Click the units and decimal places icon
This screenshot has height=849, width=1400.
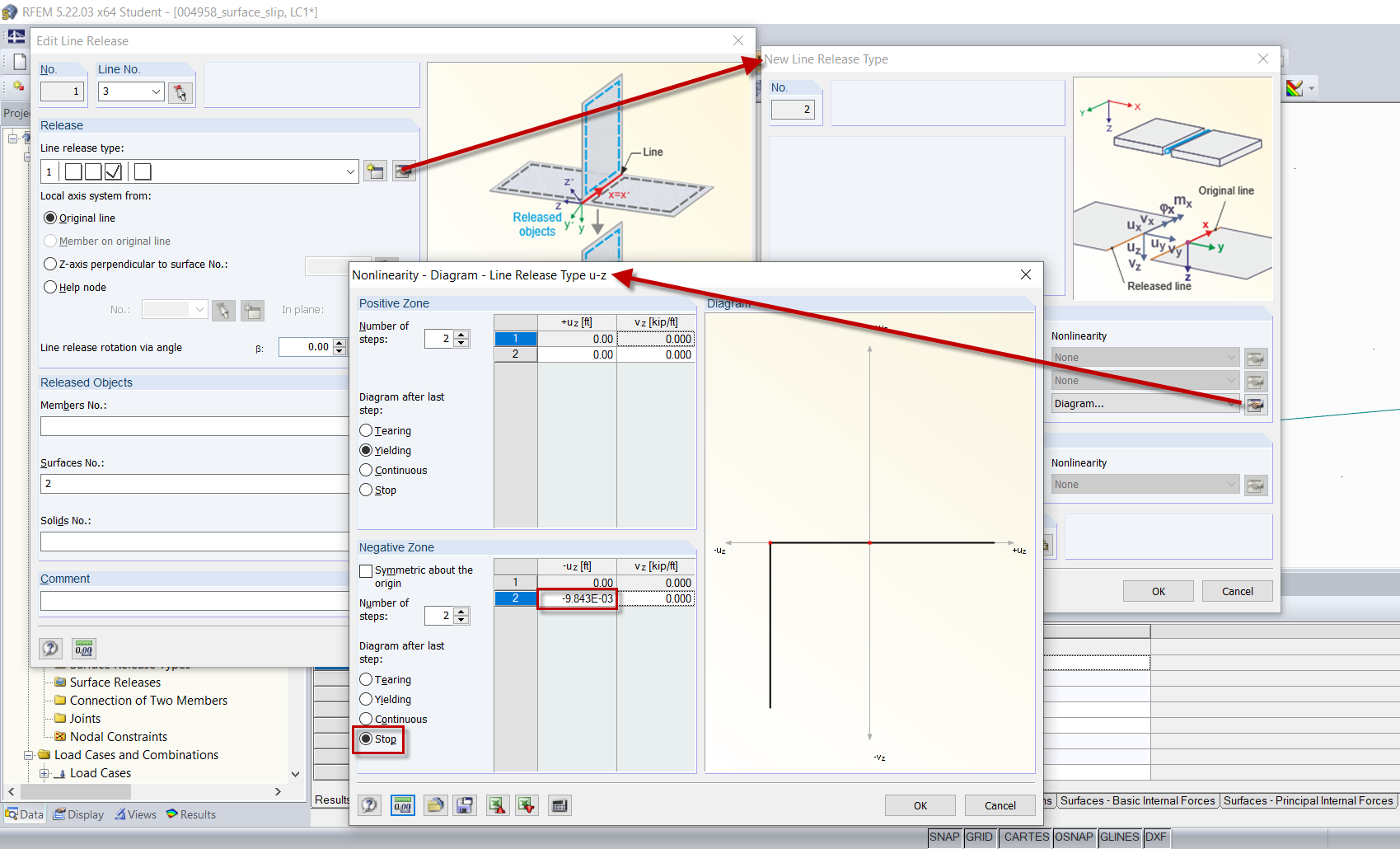coord(403,805)
